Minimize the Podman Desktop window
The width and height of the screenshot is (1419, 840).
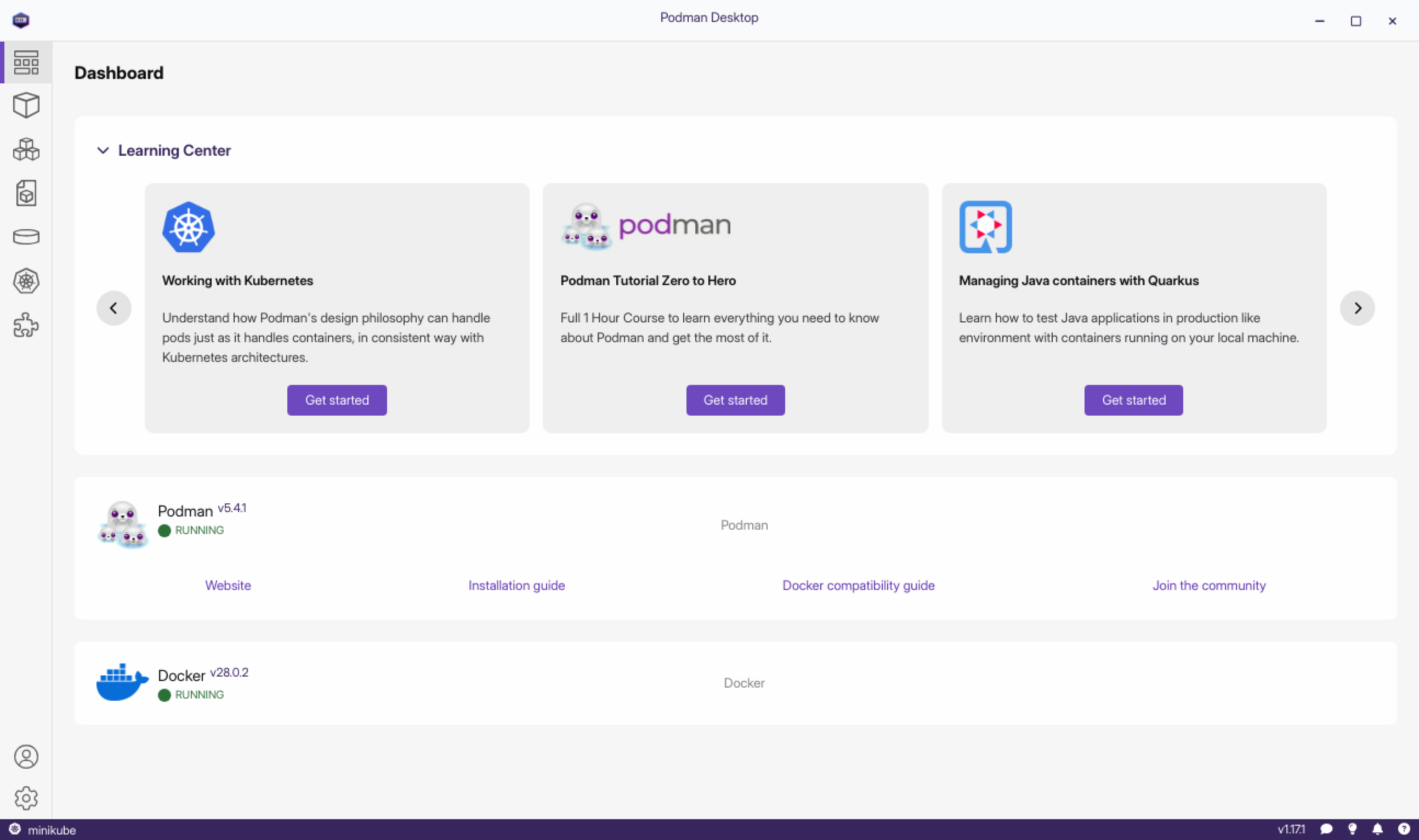1320,21
